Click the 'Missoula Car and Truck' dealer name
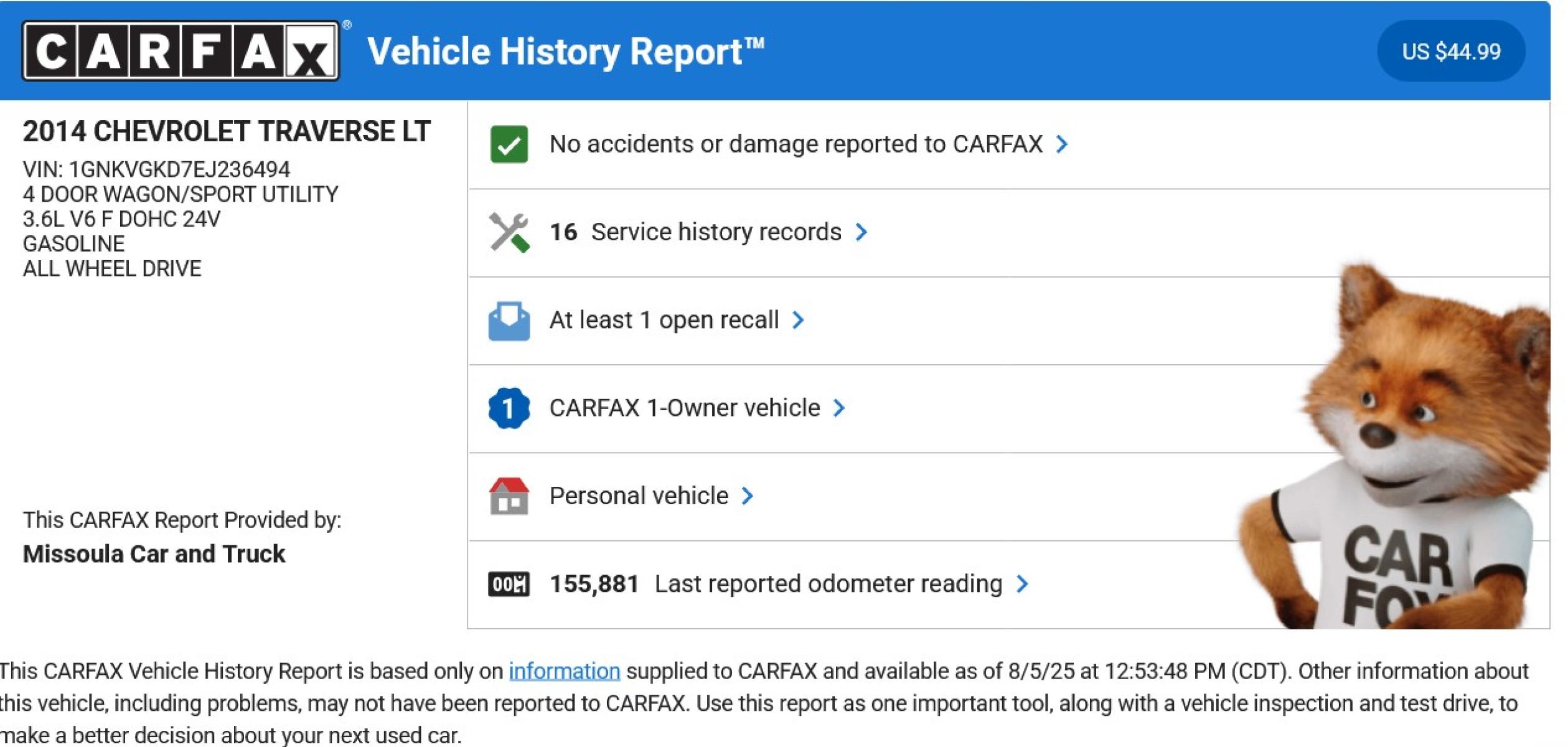Image resolution: width=1568 pixels, height=747 pixels. 154,554
